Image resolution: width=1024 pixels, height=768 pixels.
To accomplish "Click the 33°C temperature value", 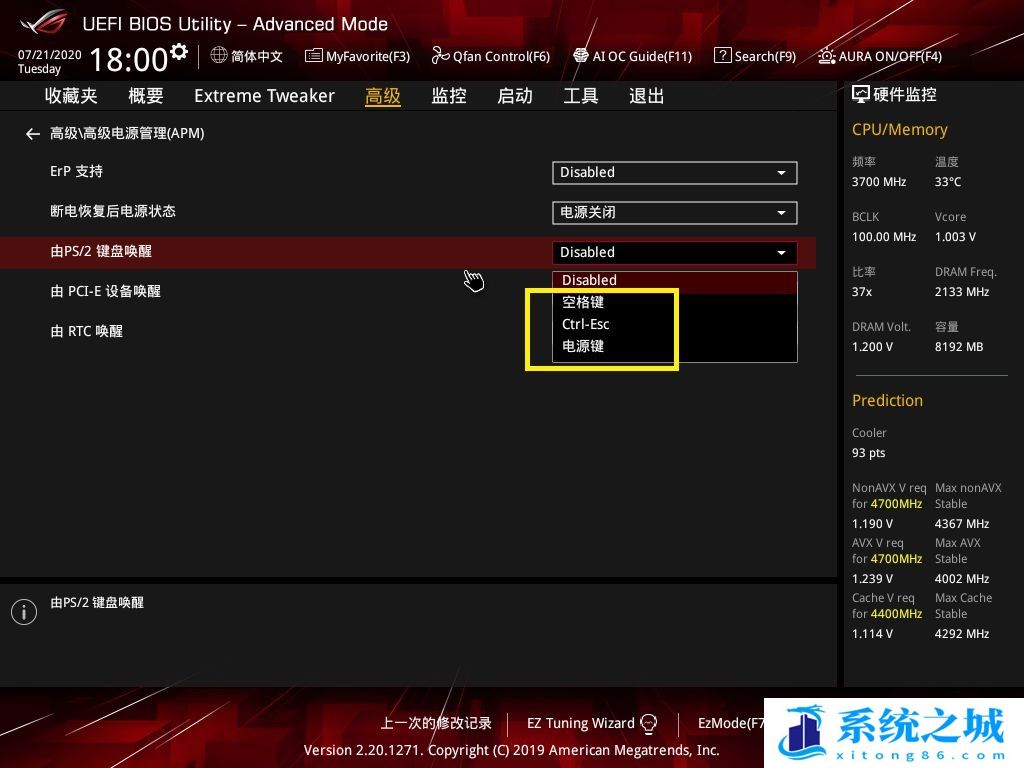I will (x=948, y=182).
